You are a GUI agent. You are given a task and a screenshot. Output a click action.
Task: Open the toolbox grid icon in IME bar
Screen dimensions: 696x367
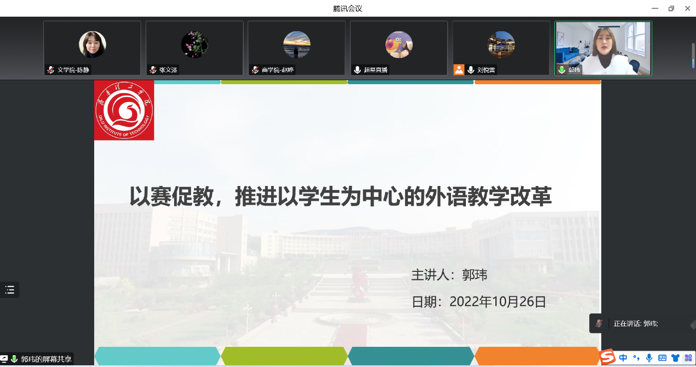[x=688, y=358]
